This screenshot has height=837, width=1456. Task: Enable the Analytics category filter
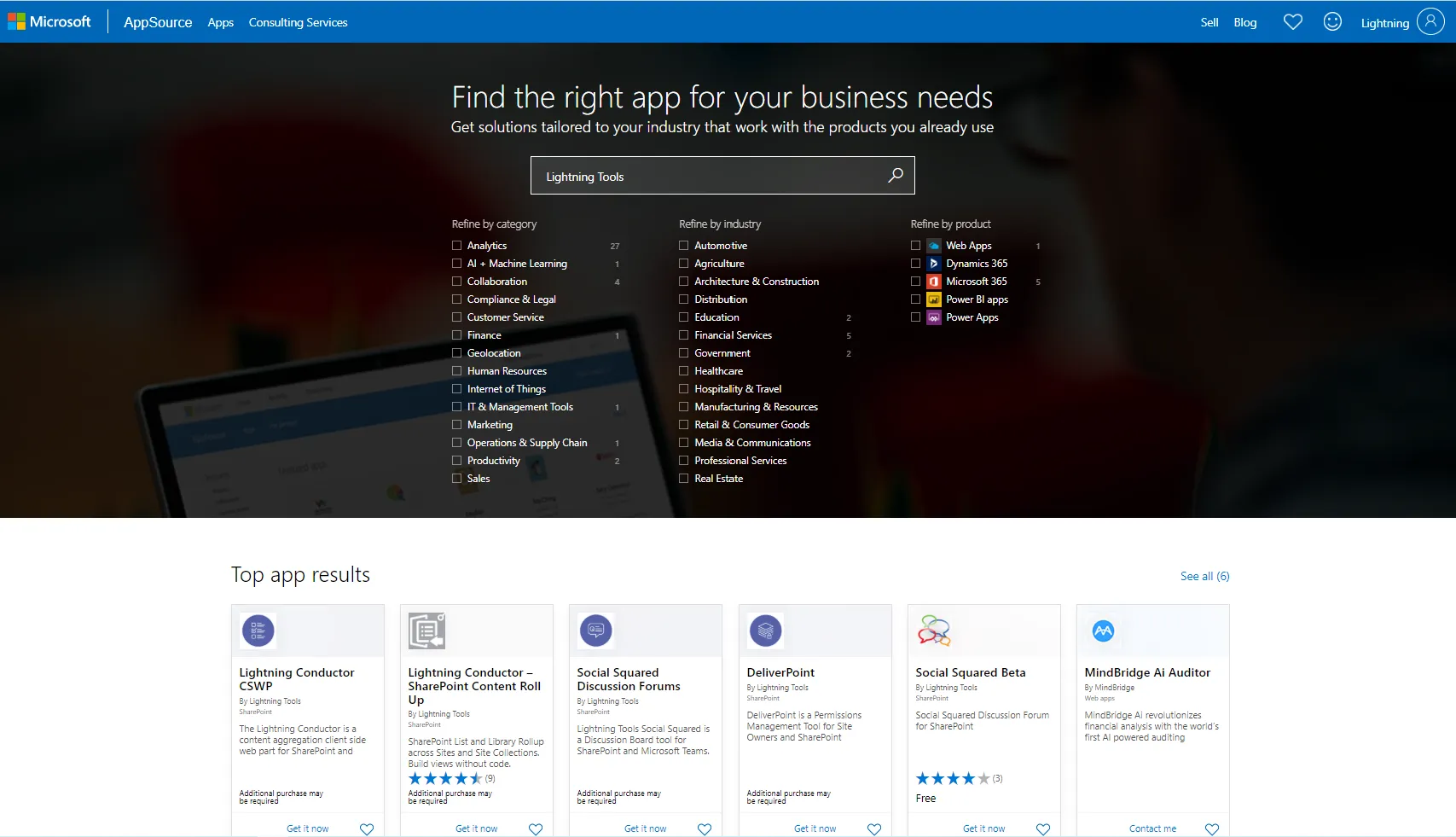point(457,245)
